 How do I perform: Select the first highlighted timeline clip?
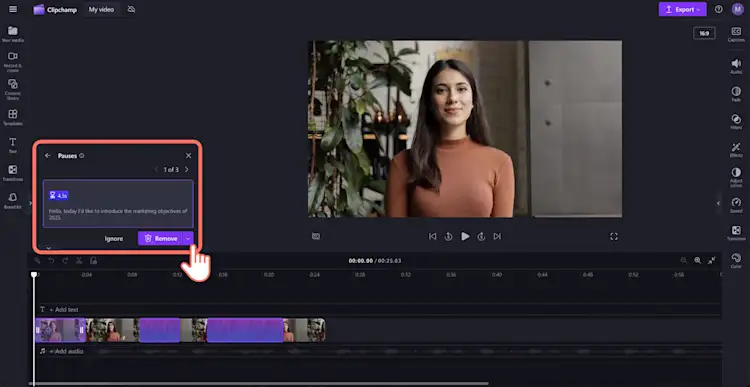pyautogui.click(x=60, y=330)
